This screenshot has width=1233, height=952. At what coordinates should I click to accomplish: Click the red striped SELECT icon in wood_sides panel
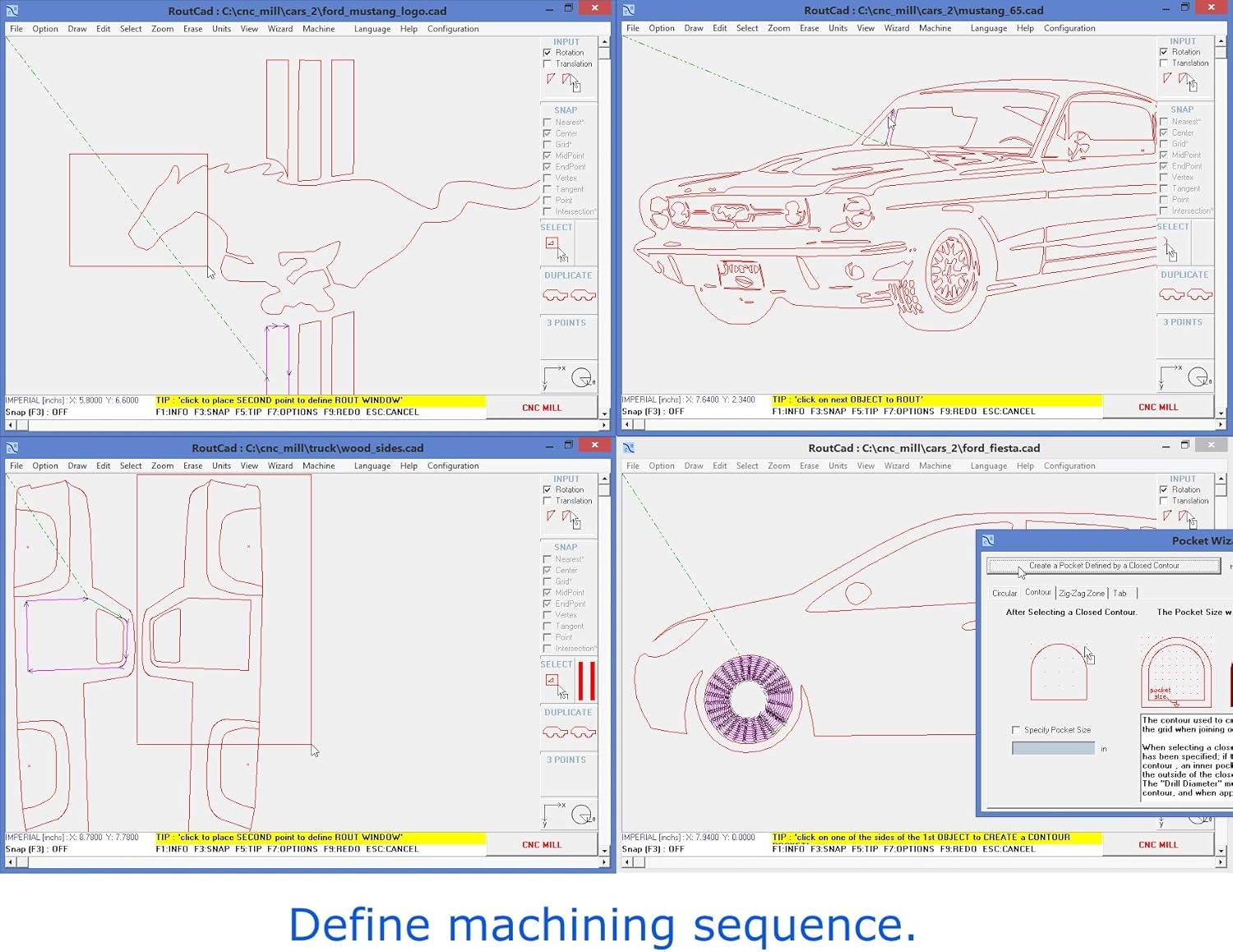584,681
